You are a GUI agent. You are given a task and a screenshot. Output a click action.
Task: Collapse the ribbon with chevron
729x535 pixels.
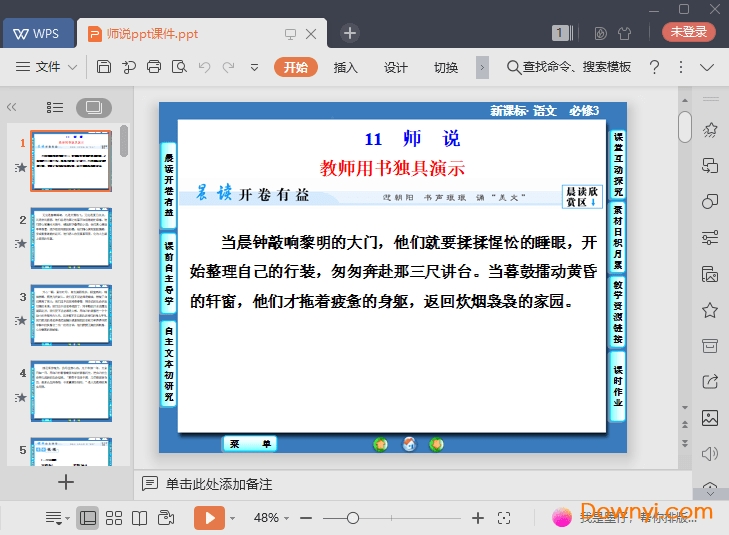pyautogui.click(x=707, y=67)
